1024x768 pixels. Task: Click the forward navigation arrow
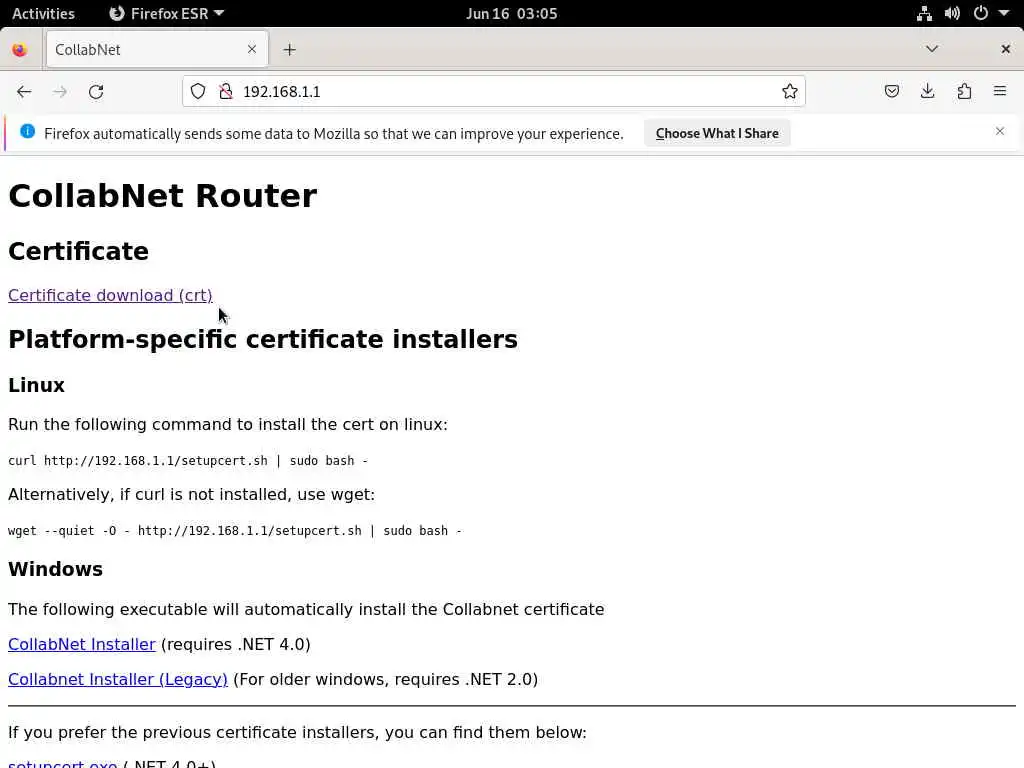tap(60, 91)
